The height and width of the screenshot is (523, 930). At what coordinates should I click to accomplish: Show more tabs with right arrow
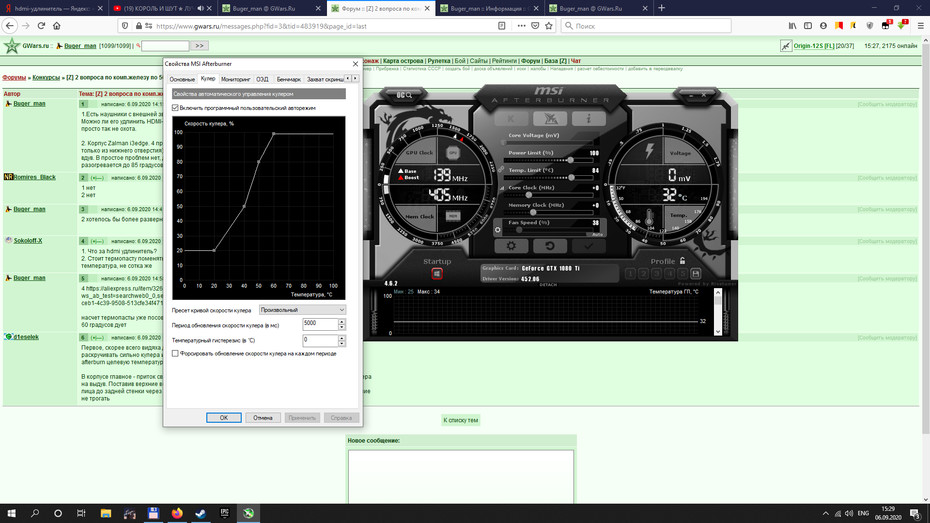point(355,78)
